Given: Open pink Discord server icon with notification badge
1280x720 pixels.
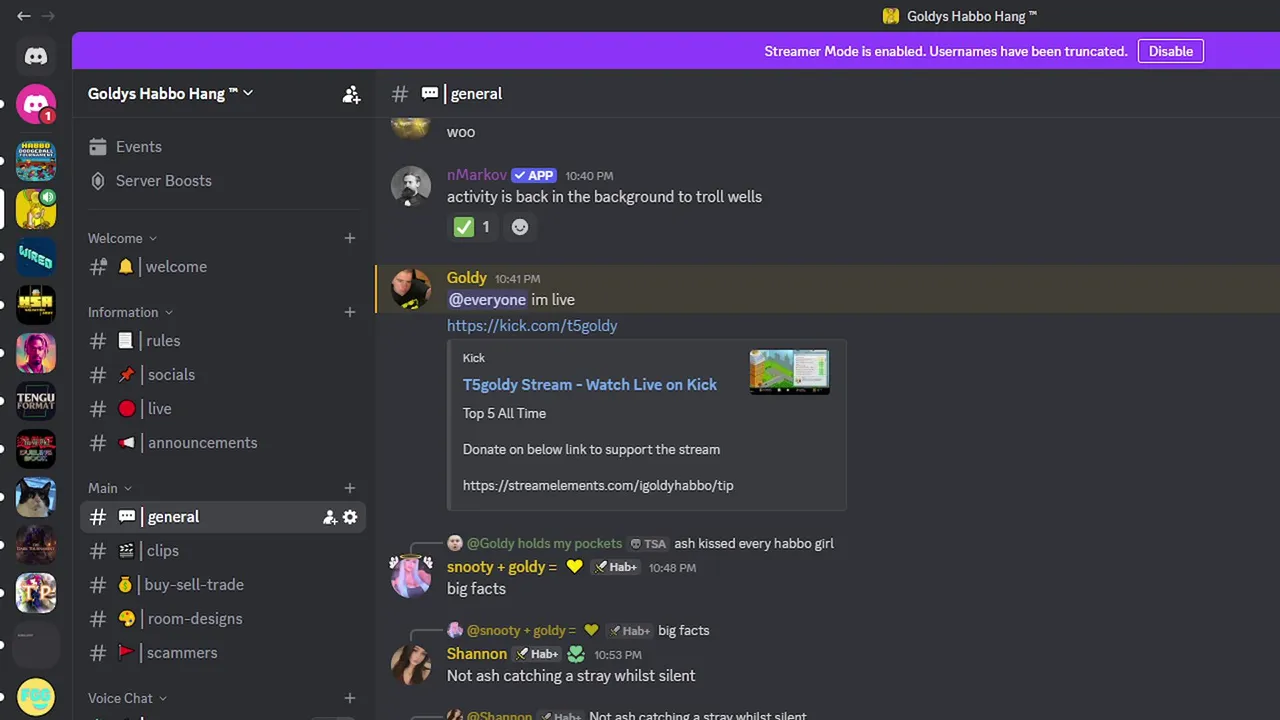Looking at the screenshot, I should [36, 105].
